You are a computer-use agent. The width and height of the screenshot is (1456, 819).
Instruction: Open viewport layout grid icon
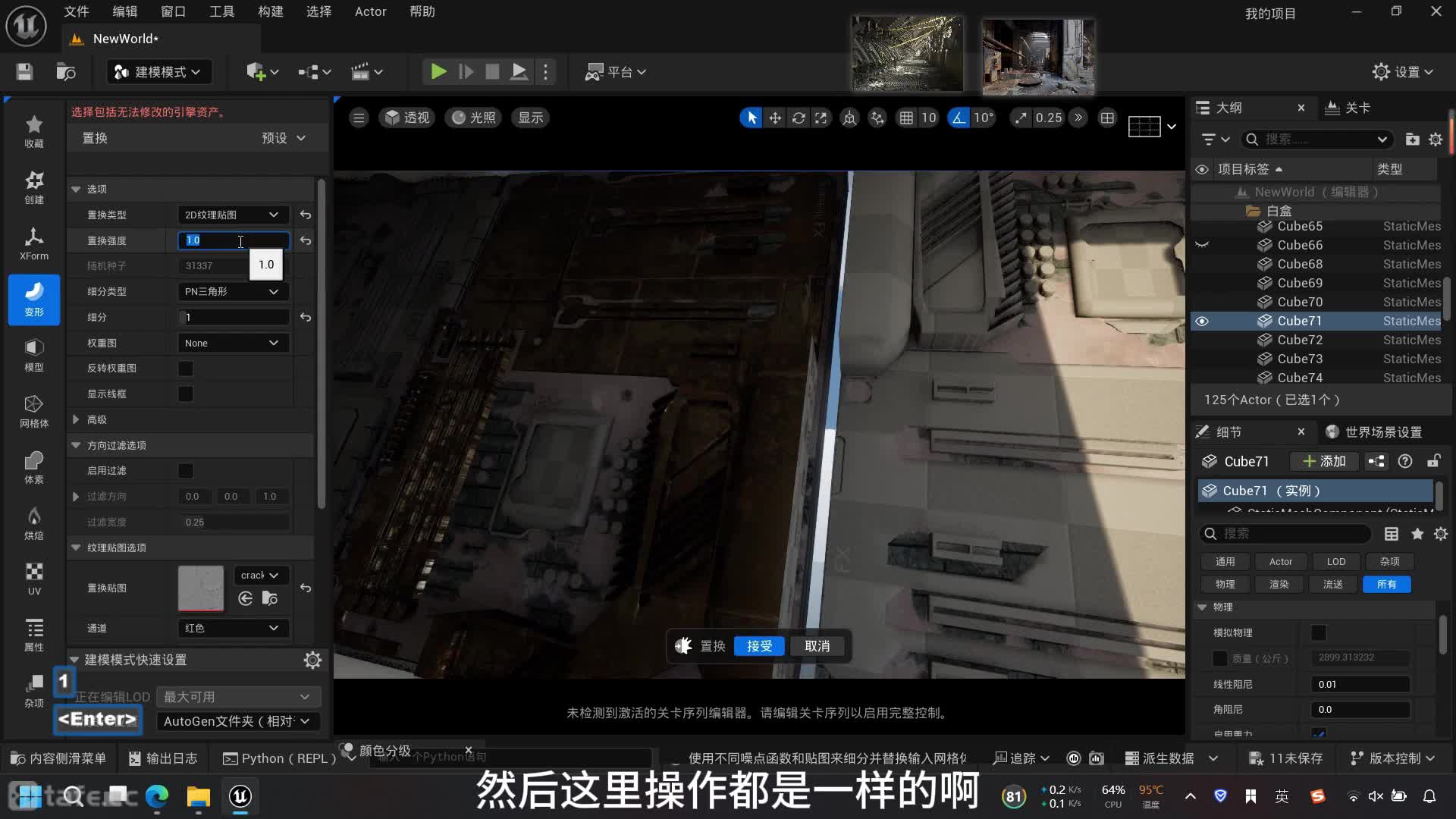tap(1107, 118)
